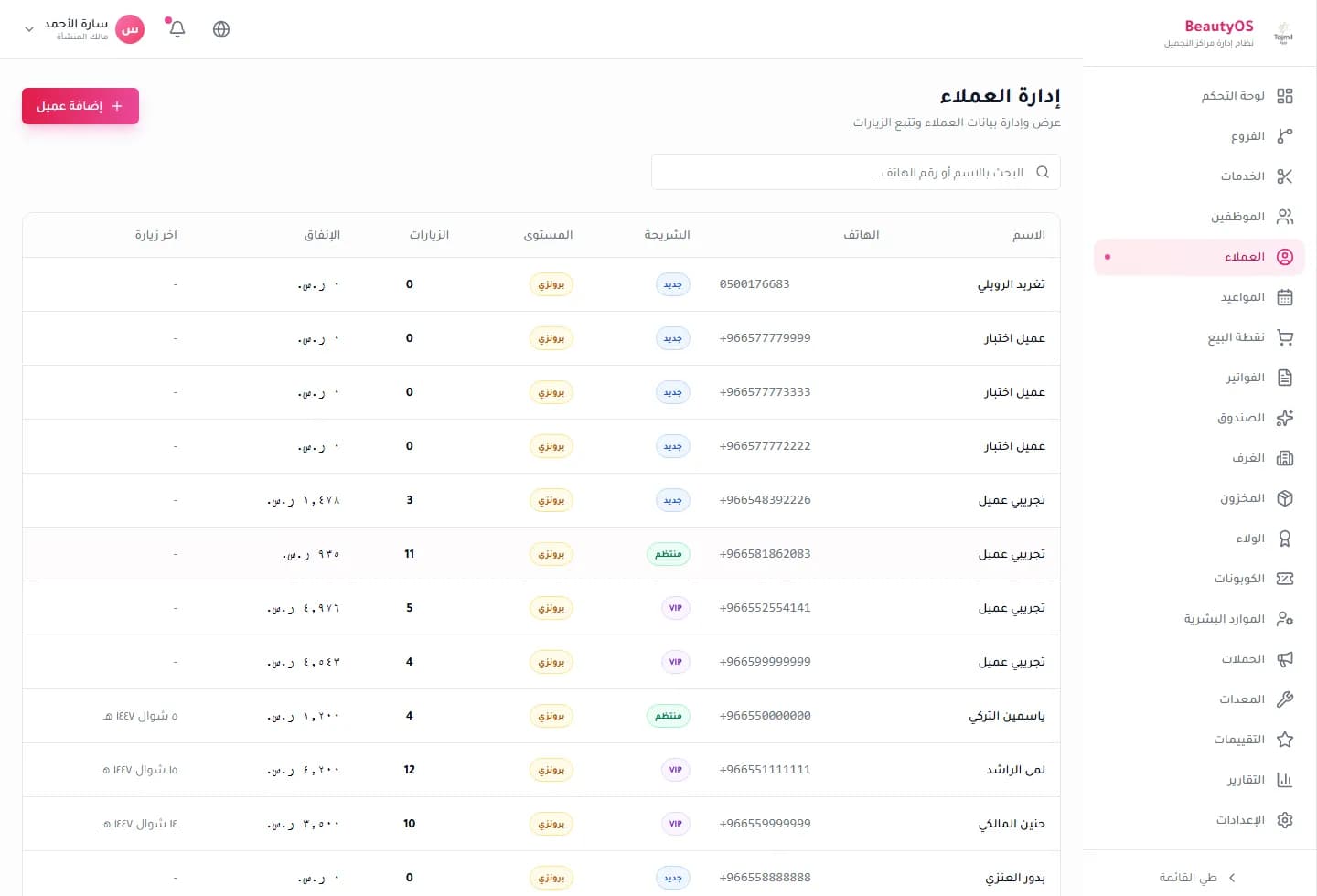Screen dimensions: 1317x896
Task: Click the inventory box icon (المخزون)
Action: [1285, 498]
